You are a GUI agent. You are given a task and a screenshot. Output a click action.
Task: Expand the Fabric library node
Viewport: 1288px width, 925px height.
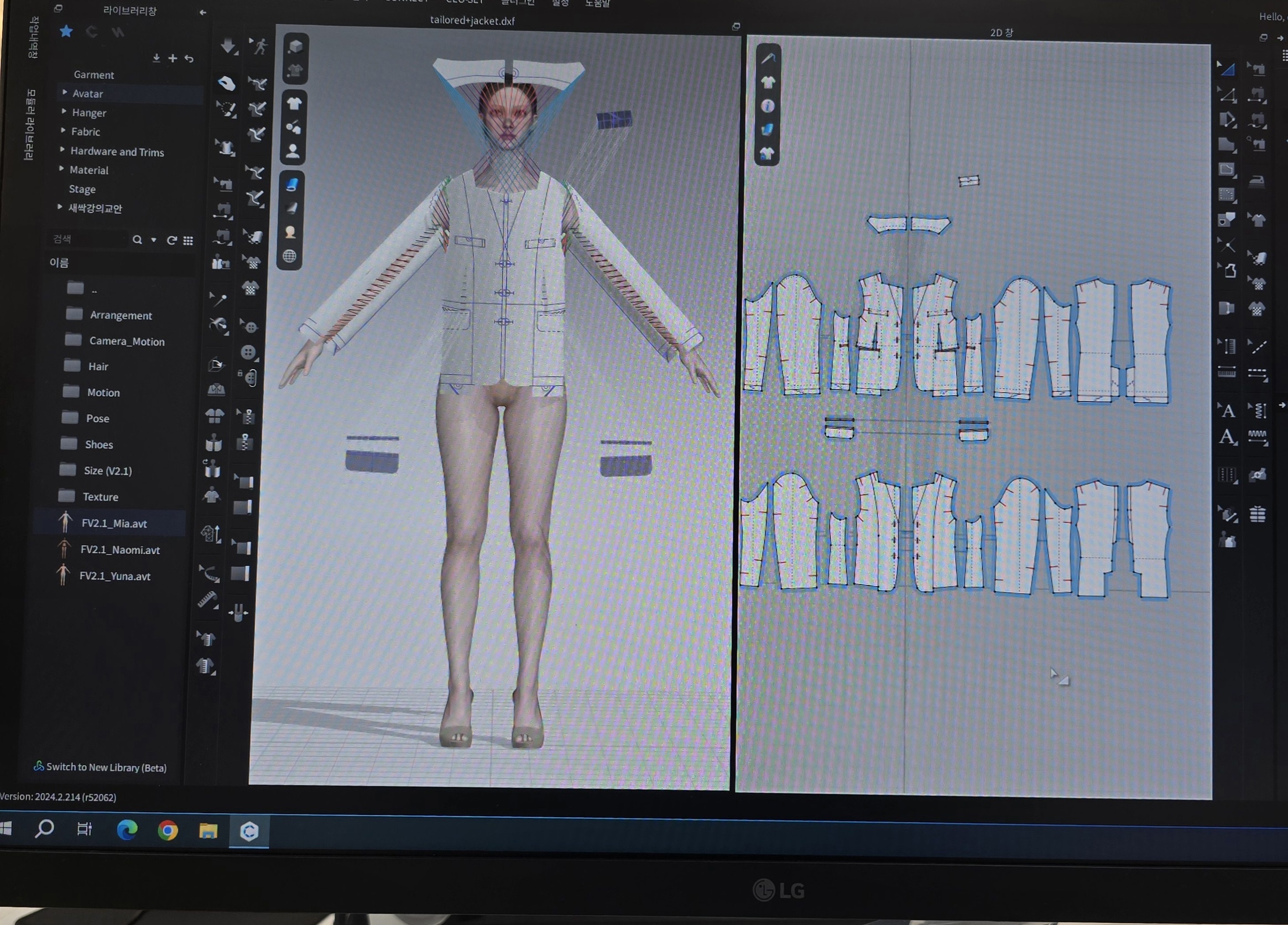pyautogui.click(x=63, y=130)
